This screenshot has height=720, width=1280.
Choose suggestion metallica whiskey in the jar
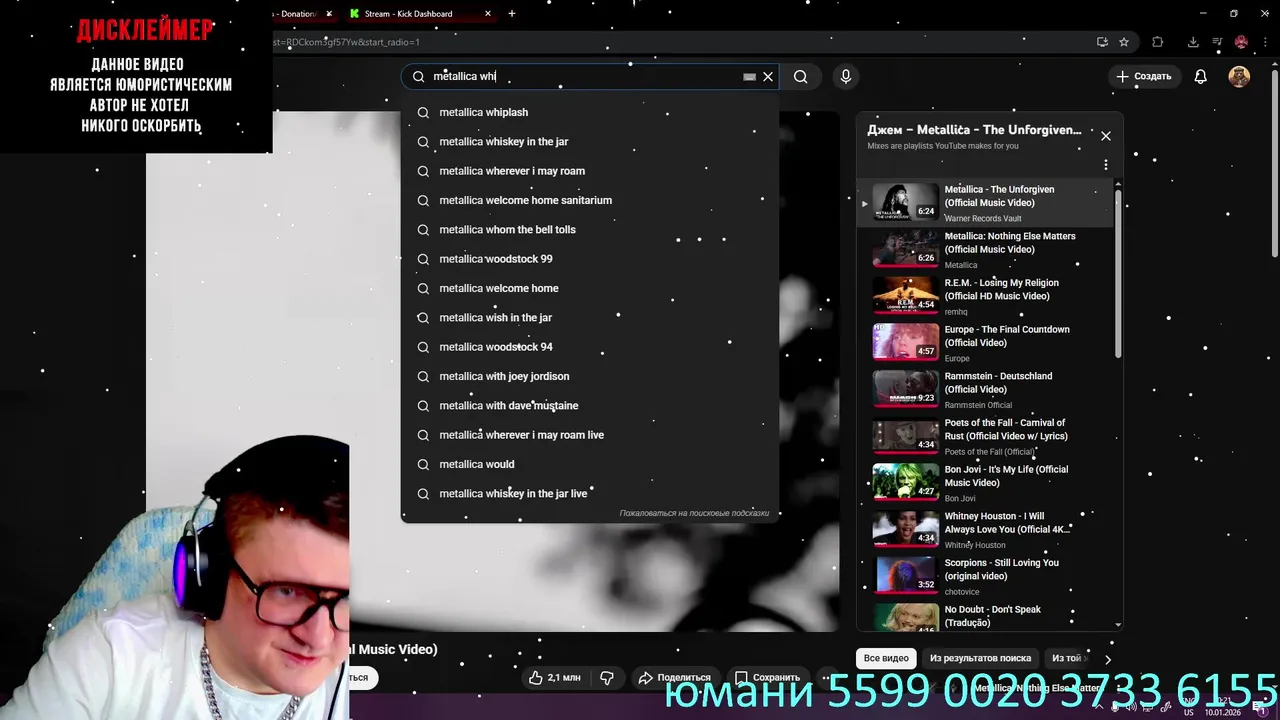(x=590, y=142)
